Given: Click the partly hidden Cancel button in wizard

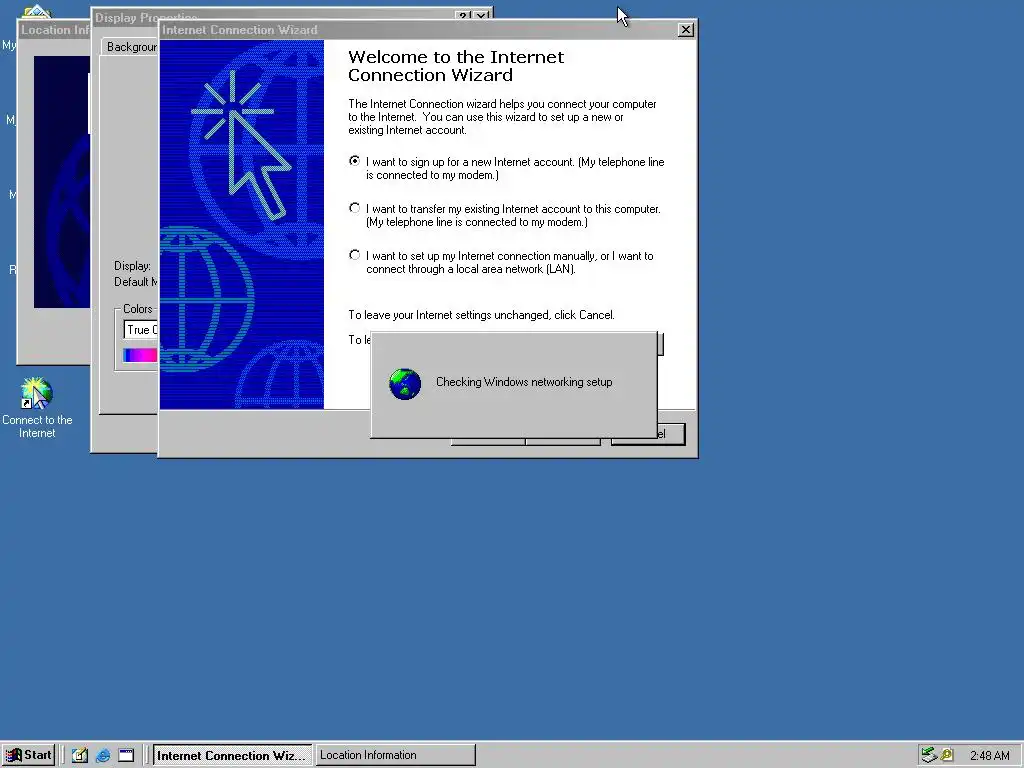Looking at the screenshot, I should (671, 434).
